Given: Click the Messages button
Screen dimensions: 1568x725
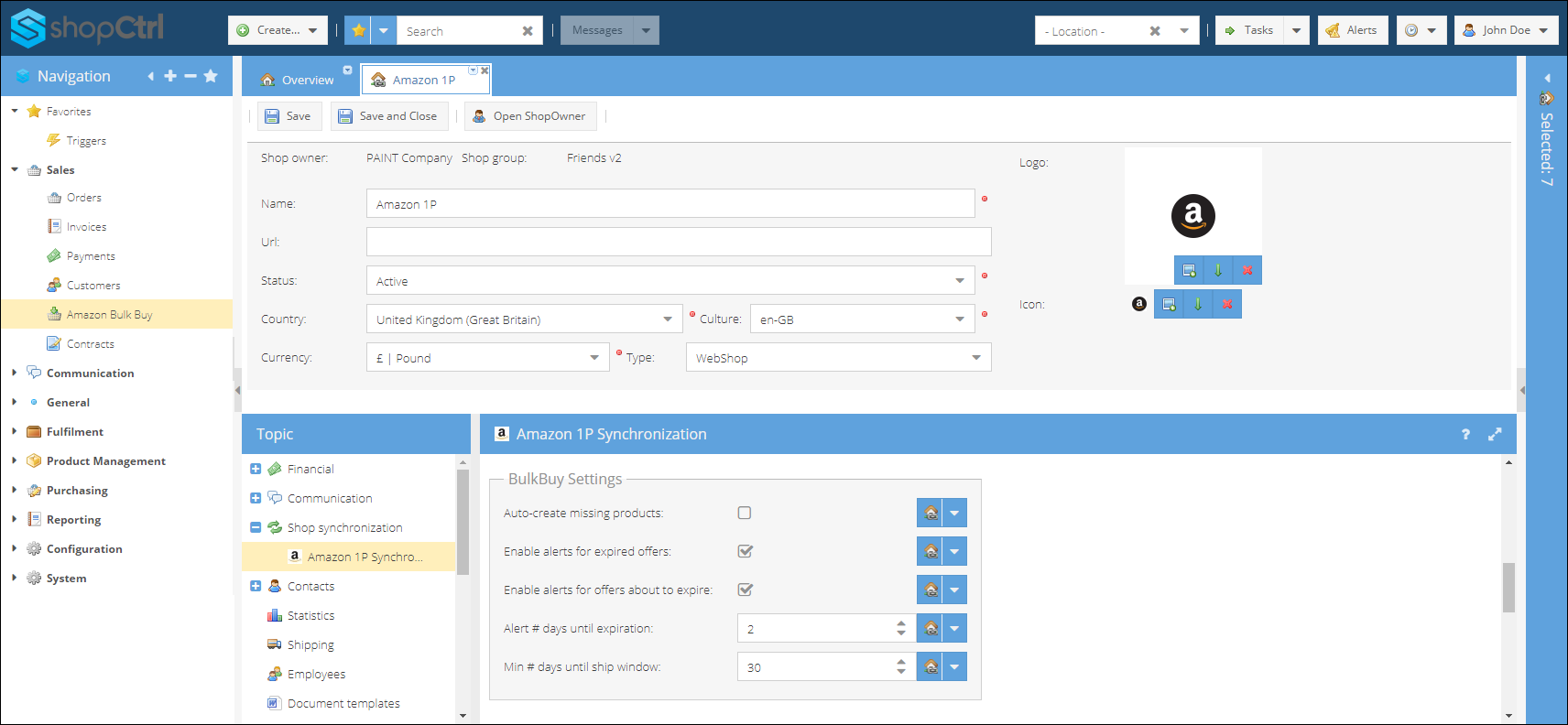Looking at the screenshot, I should coord(597,30).
